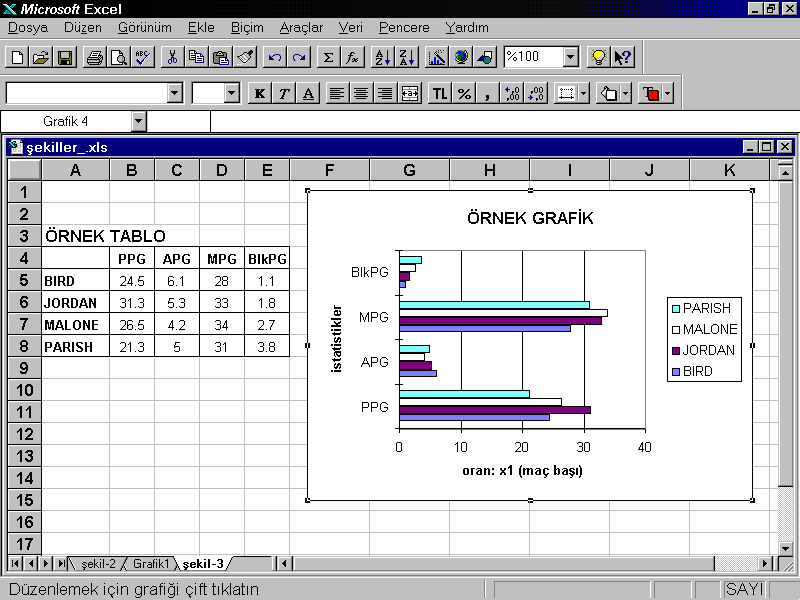Open the Name Box dropdown next to Grafik 4
This screenshot has width=800, height=600.
[x=138, y=121]
